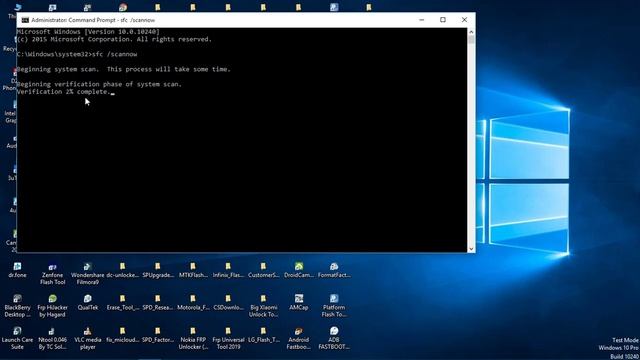Open Wondershare Filmora9 desktop icon

[87, 273]
